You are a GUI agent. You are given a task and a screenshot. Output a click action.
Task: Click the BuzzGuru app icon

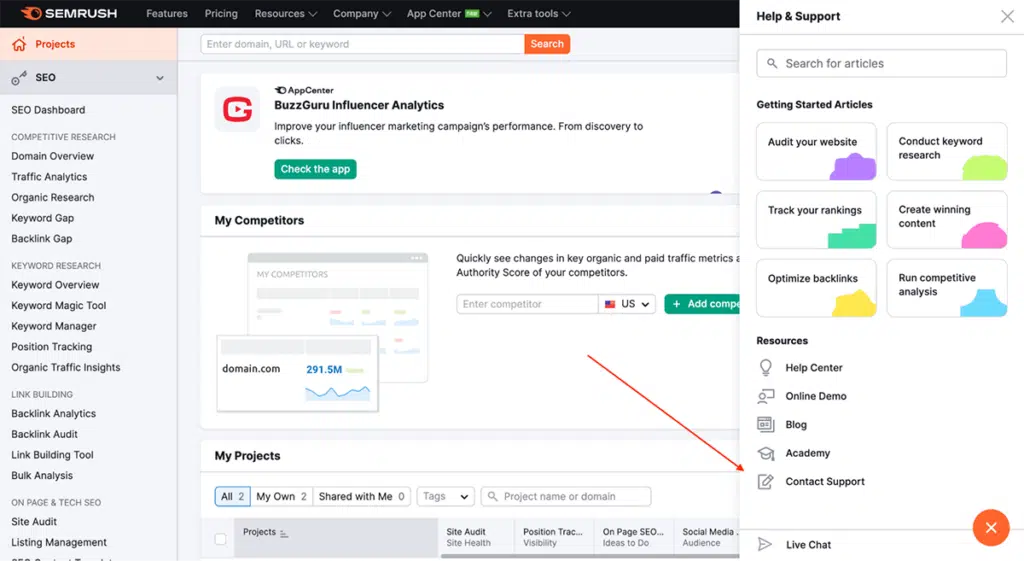[x=238, y=109]
